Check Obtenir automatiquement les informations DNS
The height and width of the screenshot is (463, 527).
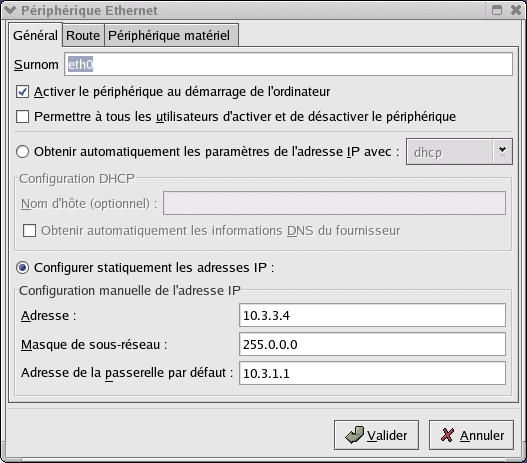coord(29,231)
